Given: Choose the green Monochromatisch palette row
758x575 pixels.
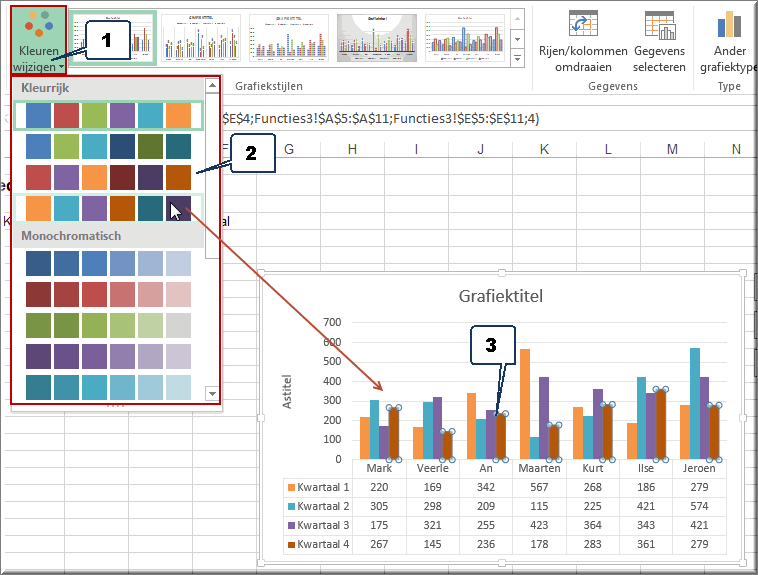Looking at the screenshot, I should 108,326.
